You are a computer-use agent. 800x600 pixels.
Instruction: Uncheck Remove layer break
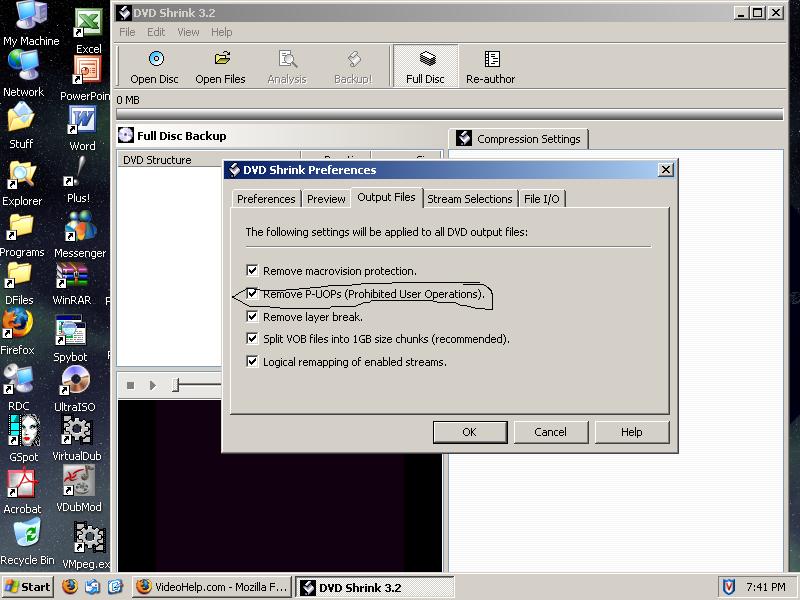pos(252,316)
